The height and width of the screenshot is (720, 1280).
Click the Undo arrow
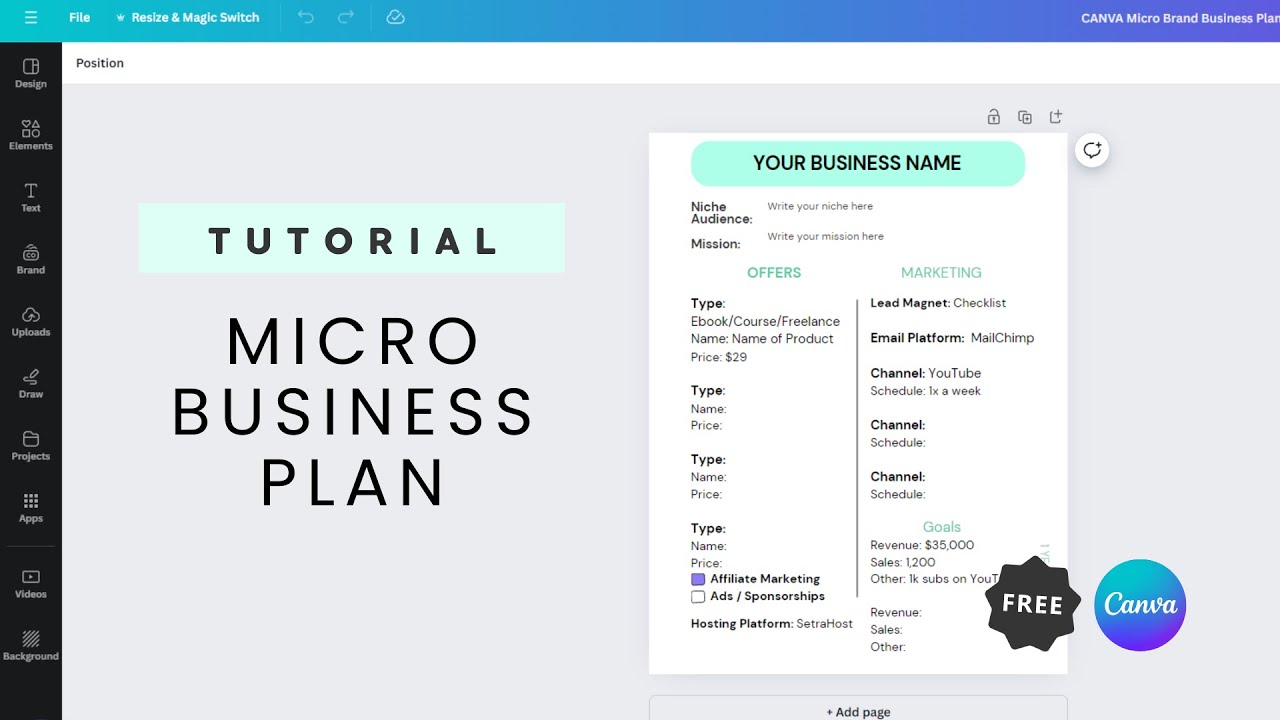(306, 18)
